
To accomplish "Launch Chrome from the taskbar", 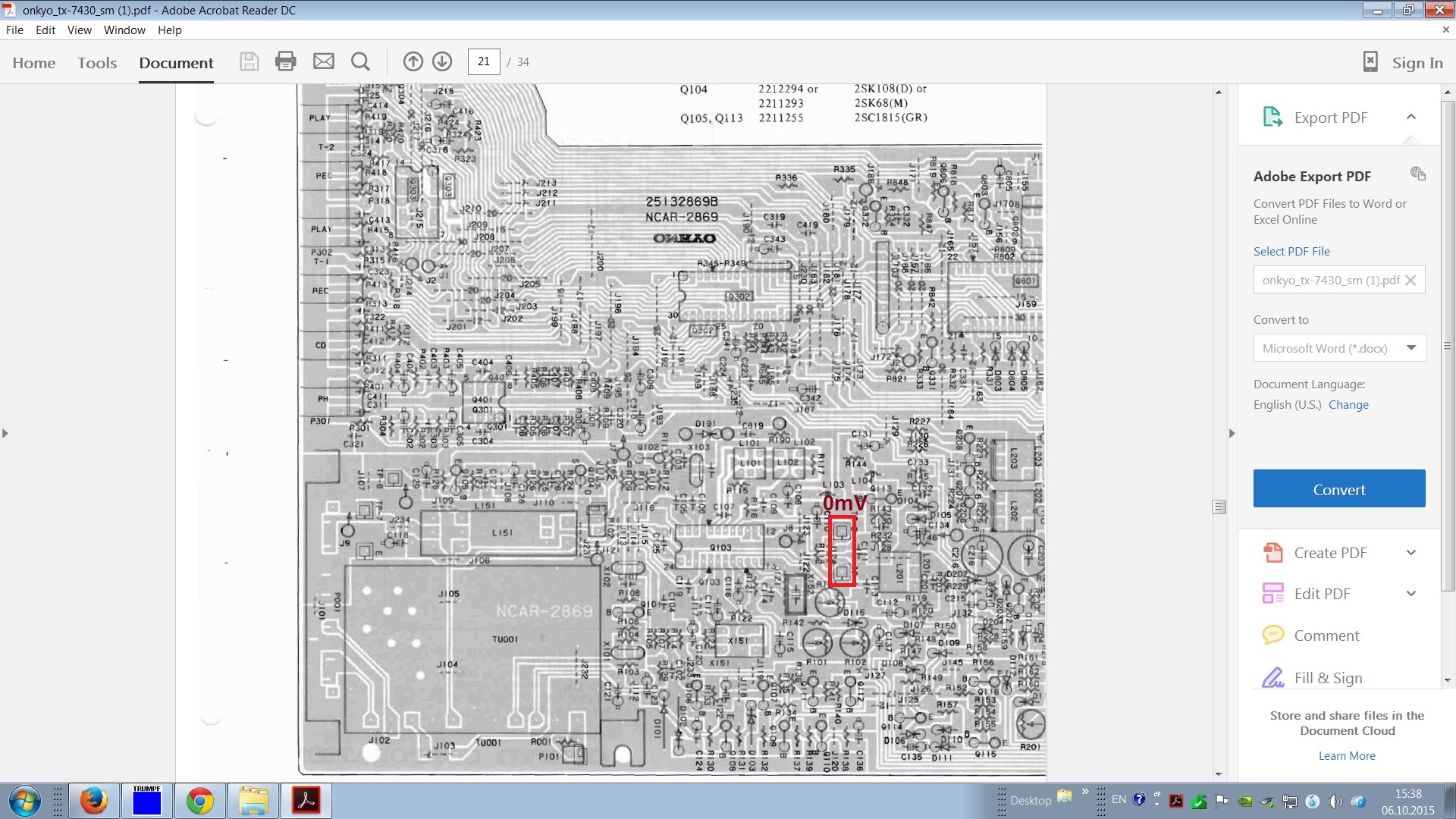I will (x=200, y=801).
